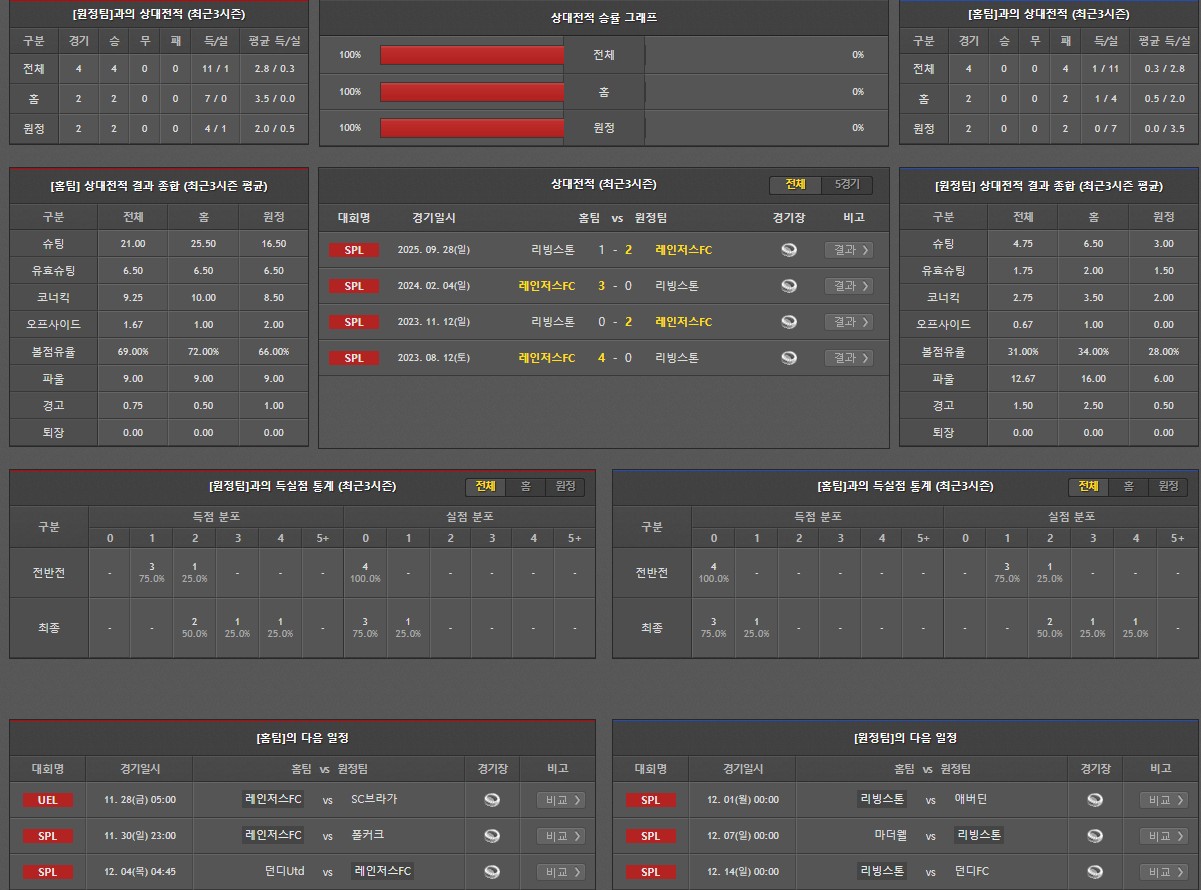Image resolution: width=1201 pixels, height=890 pixels.
Task: Click stadium icon for 2023. 08. 12 match
Action: click(789, 358)
